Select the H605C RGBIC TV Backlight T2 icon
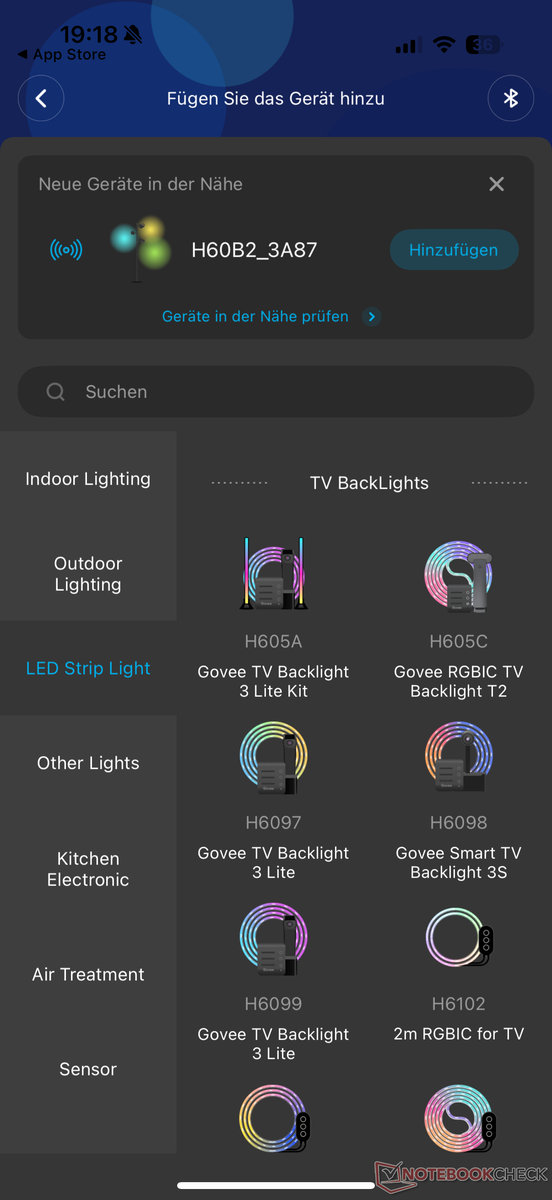The image size is (552, 1200). 458,576
